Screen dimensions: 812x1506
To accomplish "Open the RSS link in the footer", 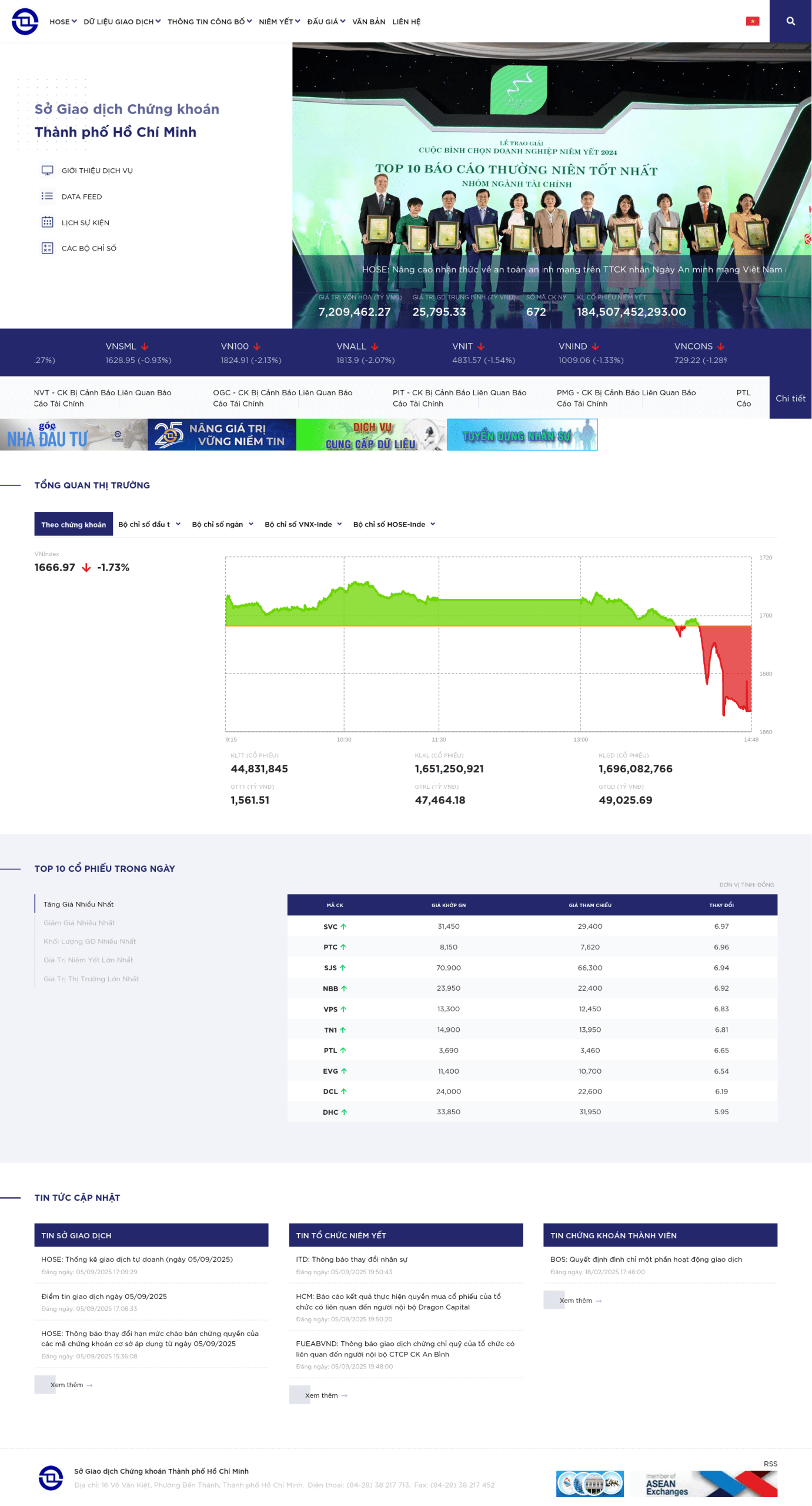I will [x=770, y=1464].
